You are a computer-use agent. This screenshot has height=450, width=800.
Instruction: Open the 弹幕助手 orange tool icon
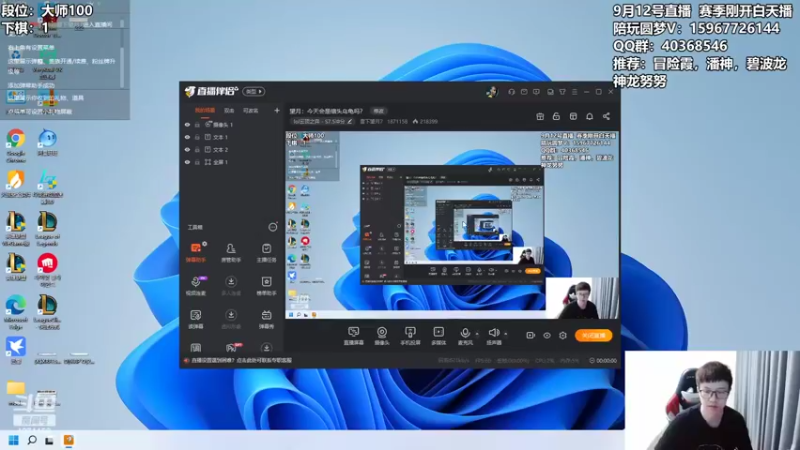[196, 252]
